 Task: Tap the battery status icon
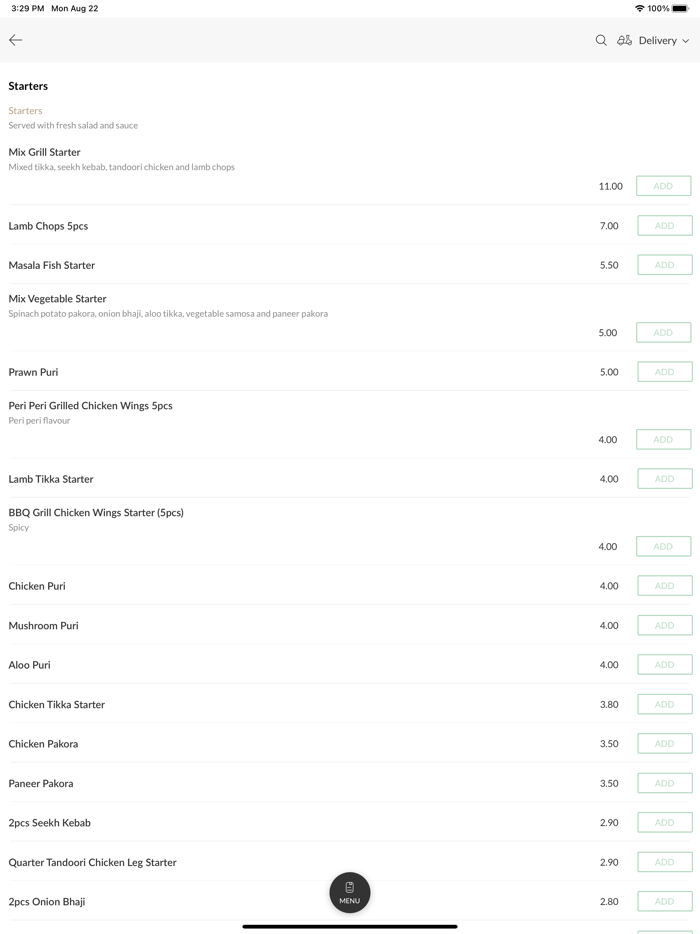pos(680,8)
